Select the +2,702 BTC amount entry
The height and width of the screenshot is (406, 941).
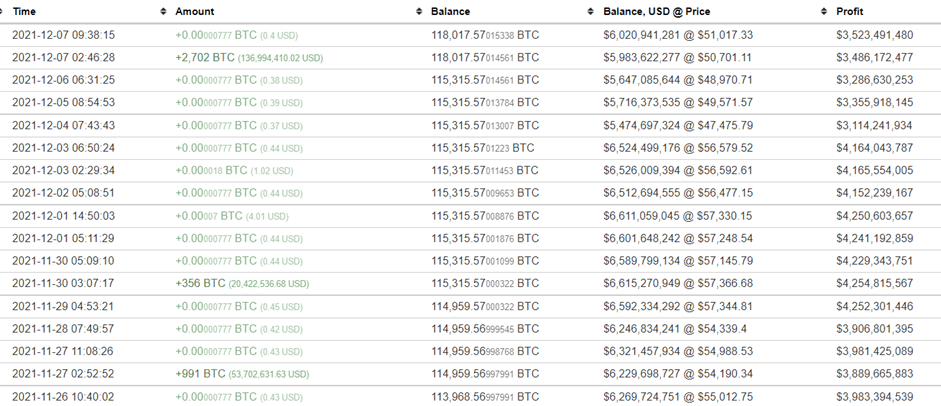pyautogui.click(x=205, y=57)
